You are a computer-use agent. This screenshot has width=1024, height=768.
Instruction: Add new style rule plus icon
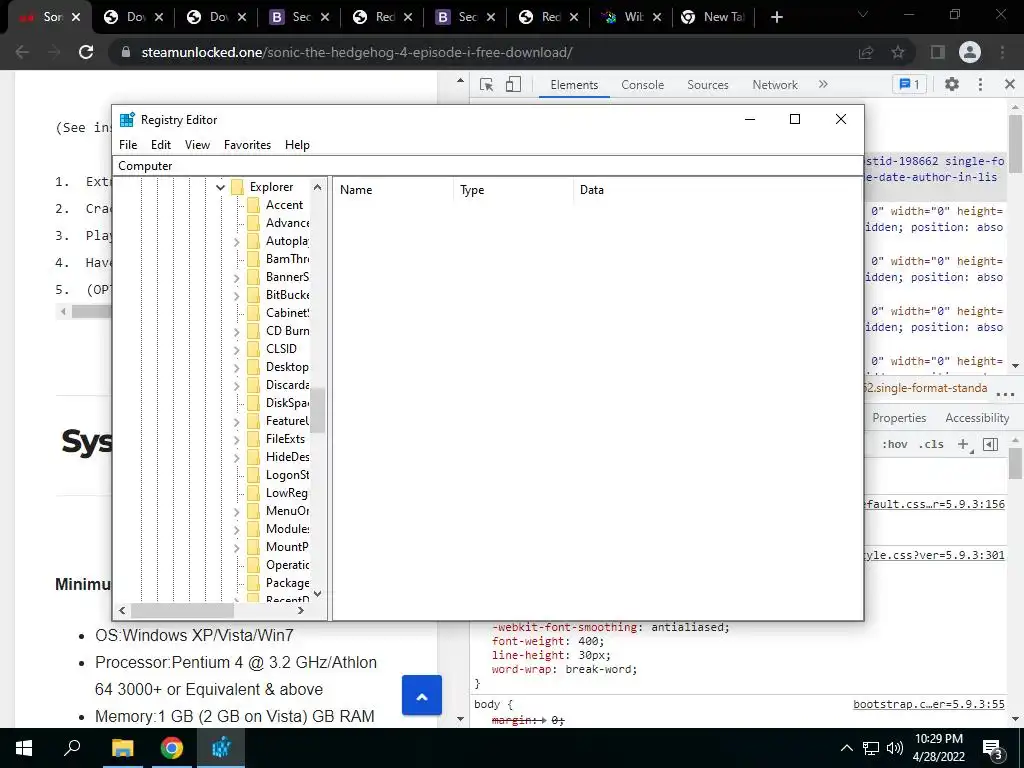point(963,445)
